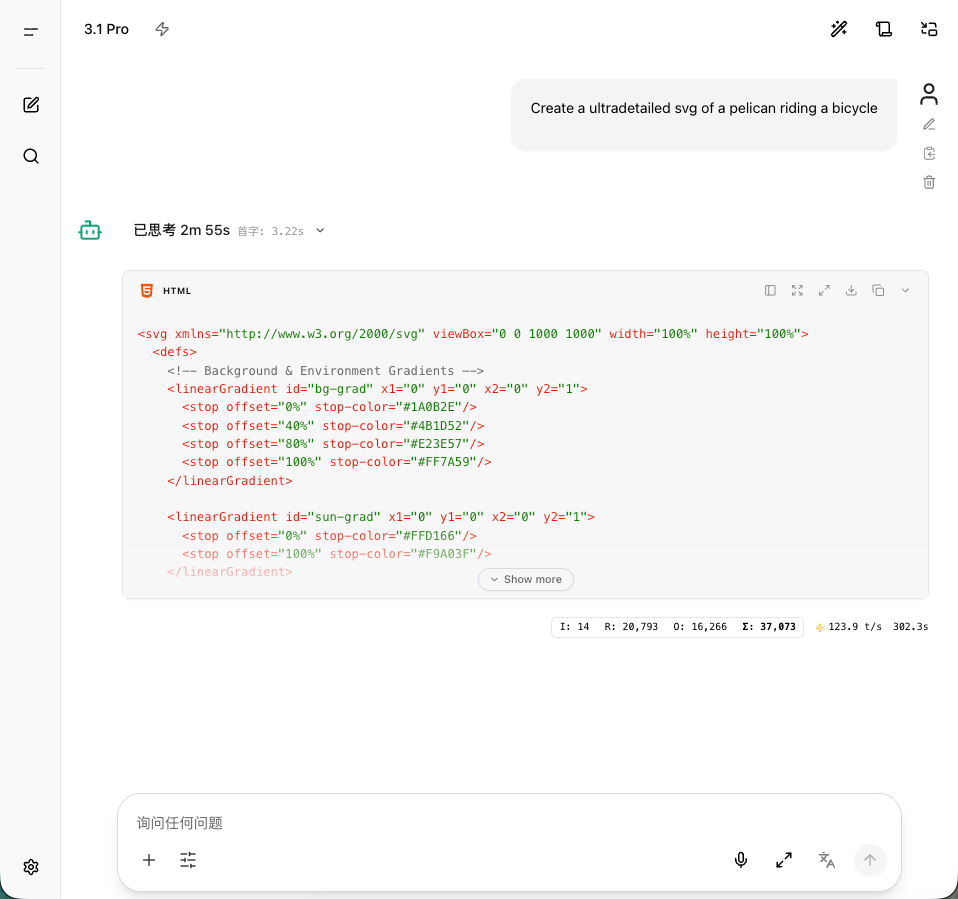Copy the HTML code block
Viewport: 958px width, 899px height.
point(878,290)
